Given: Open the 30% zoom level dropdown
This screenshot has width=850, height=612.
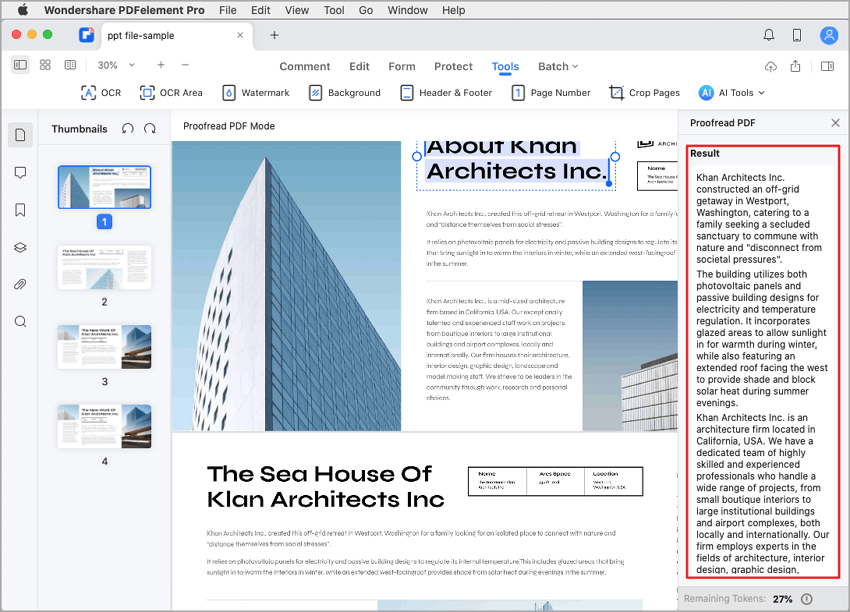Looking at the screenshot, I should [113, 65].
